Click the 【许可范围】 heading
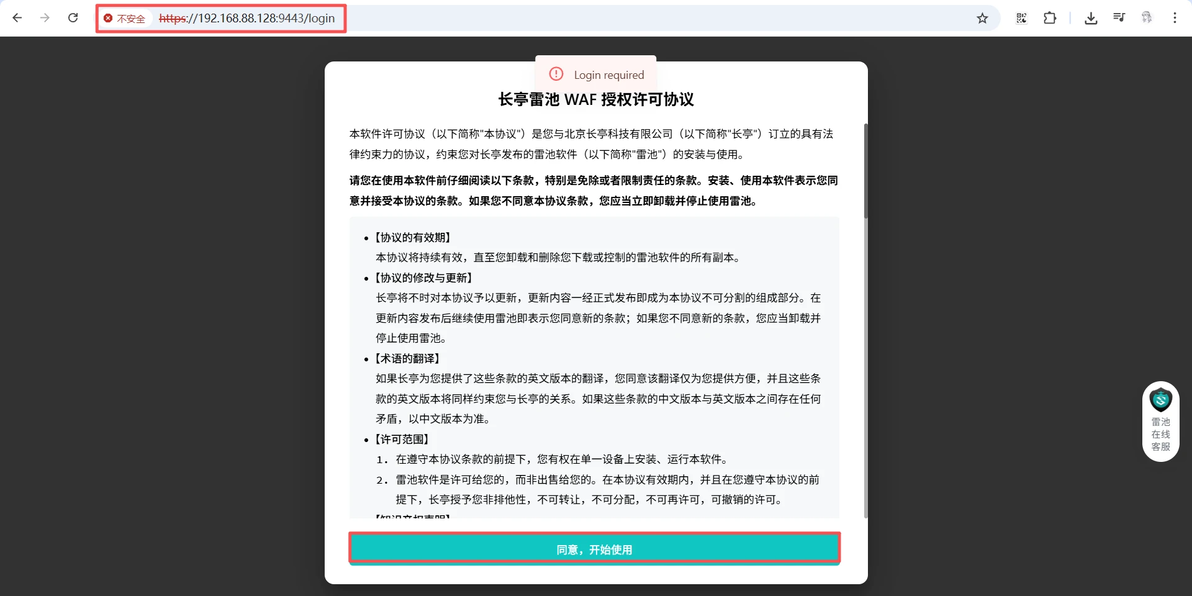This screenshot has height=596, width=1192. coord(402,439)
